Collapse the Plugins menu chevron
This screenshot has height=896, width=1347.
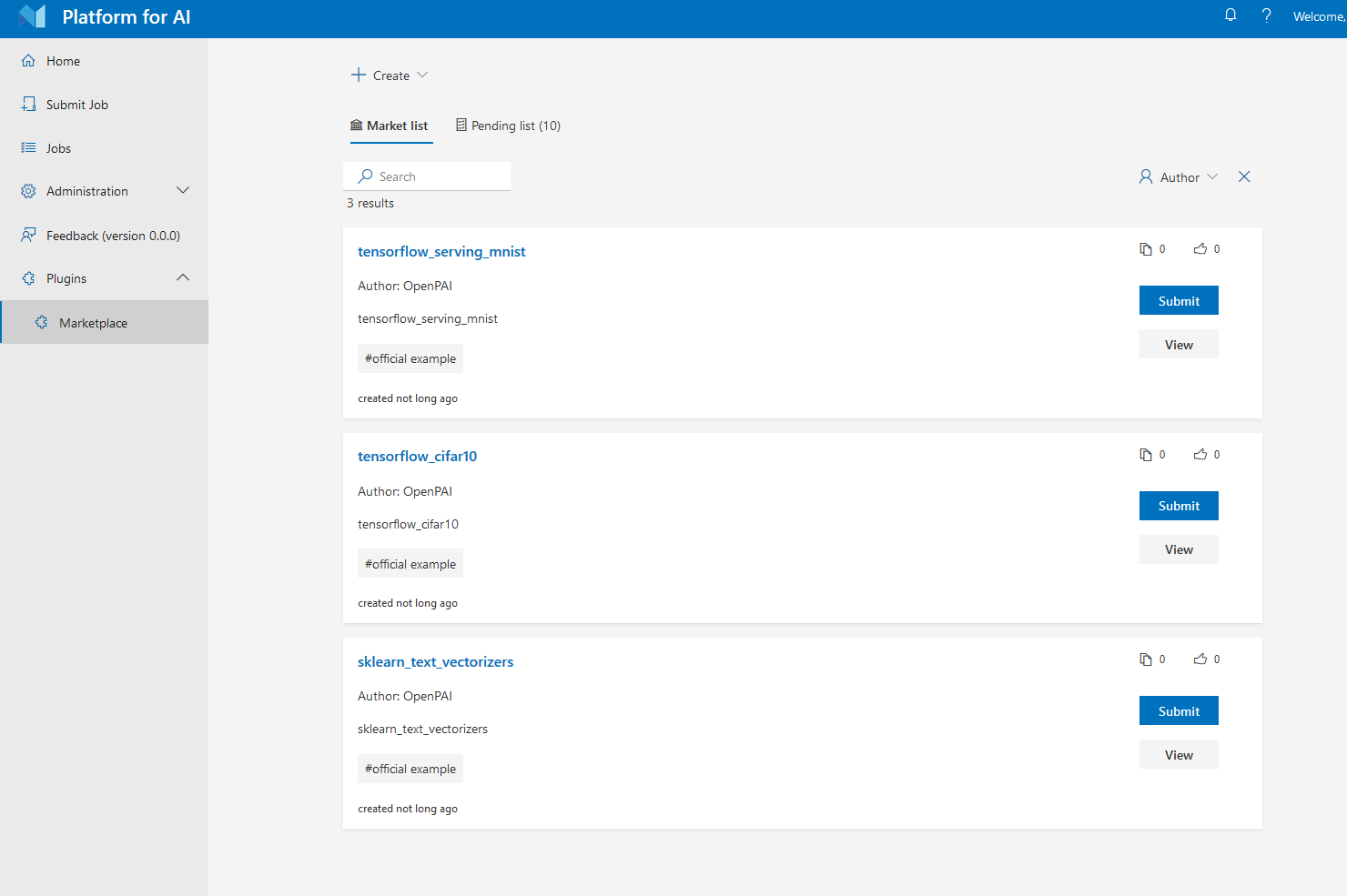point(183,277)
